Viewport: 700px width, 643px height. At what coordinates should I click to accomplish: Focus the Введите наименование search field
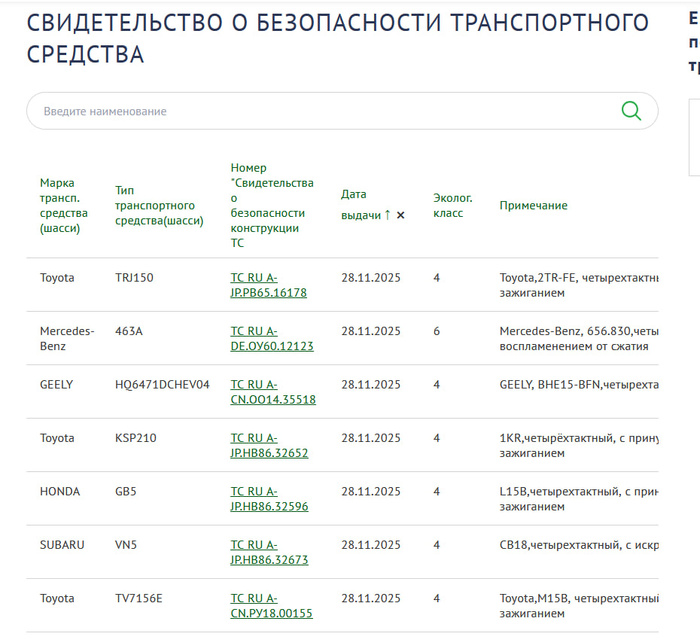pyautogui.click(x=320, y=111)
